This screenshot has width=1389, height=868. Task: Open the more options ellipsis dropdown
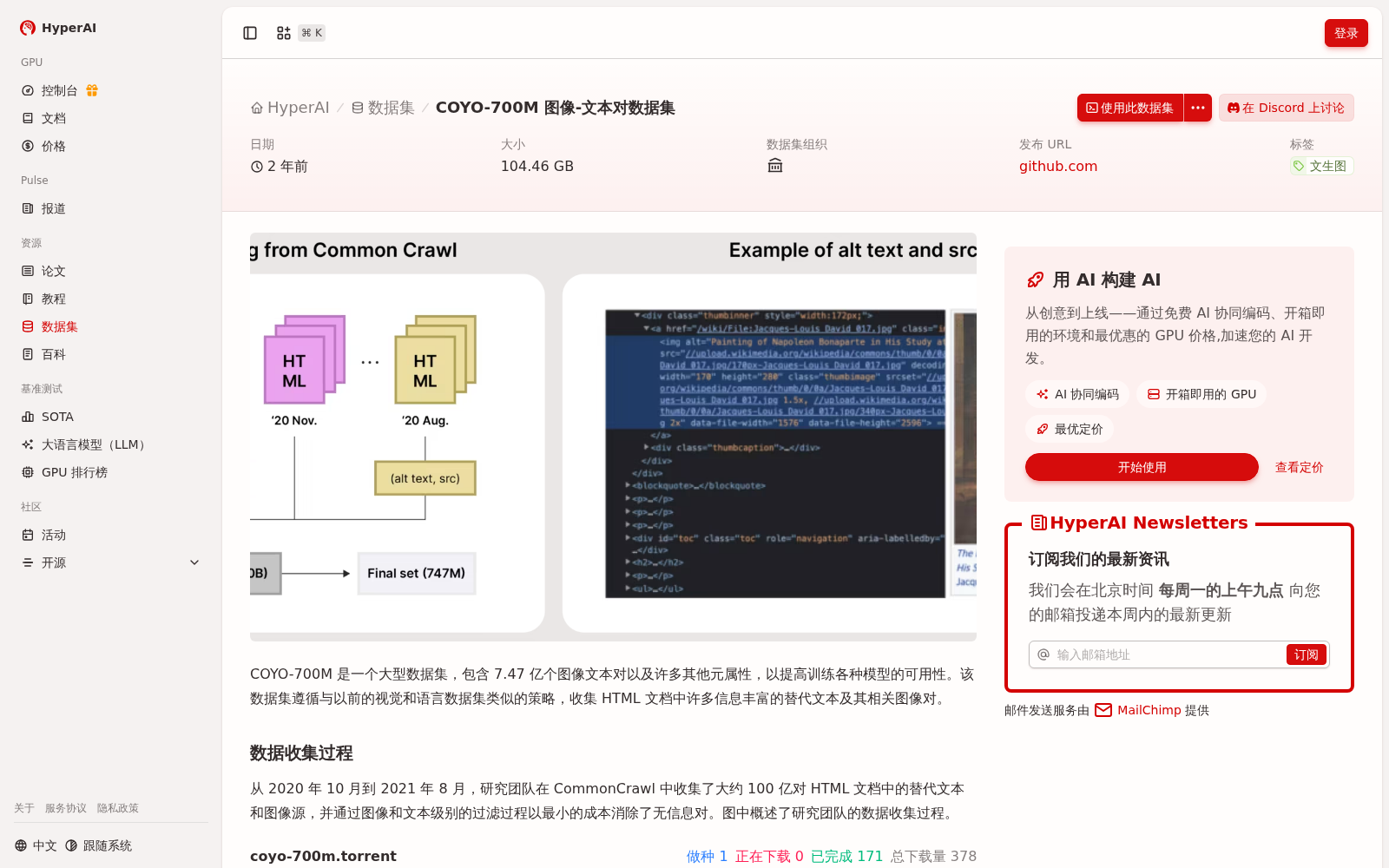point(1198,108)
